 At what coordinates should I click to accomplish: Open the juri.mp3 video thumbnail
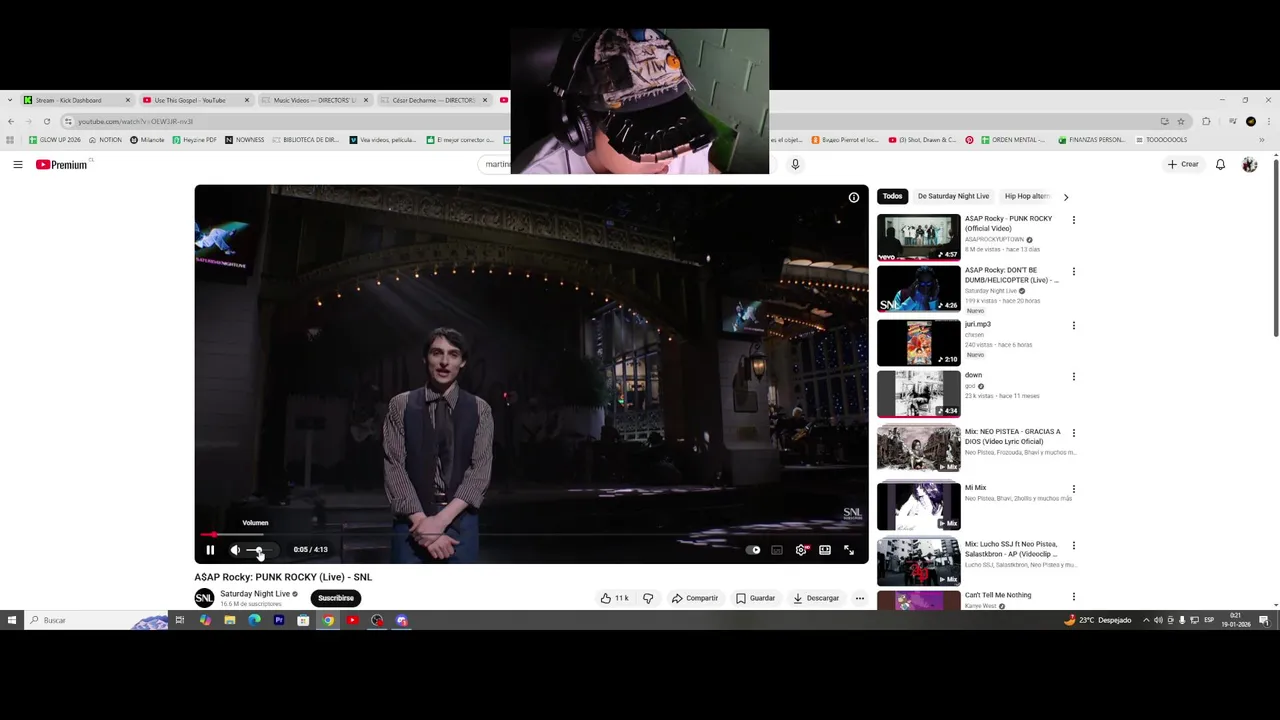[x=919, y=342]
